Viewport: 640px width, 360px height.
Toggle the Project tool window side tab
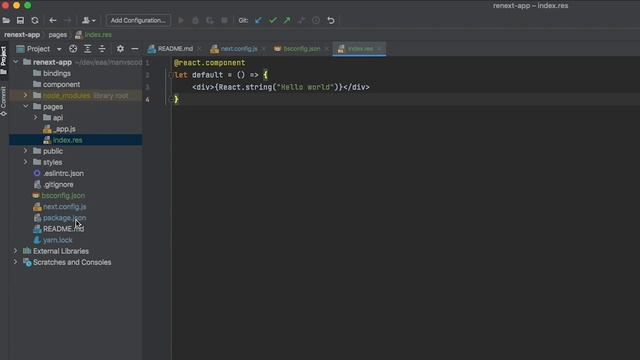pyautogui.click(x=4, y=60)
